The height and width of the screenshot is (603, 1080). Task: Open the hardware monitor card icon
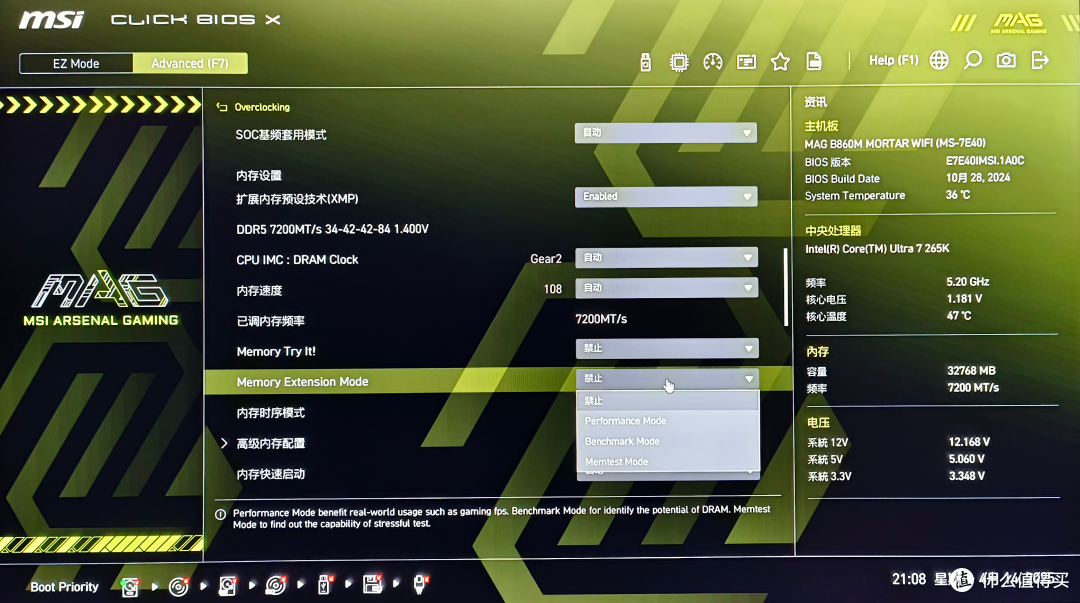(x=747, y=62)
